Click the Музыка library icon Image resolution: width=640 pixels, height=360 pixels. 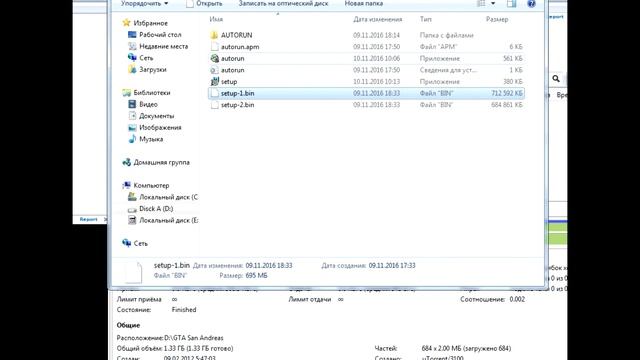pos(132,139)
